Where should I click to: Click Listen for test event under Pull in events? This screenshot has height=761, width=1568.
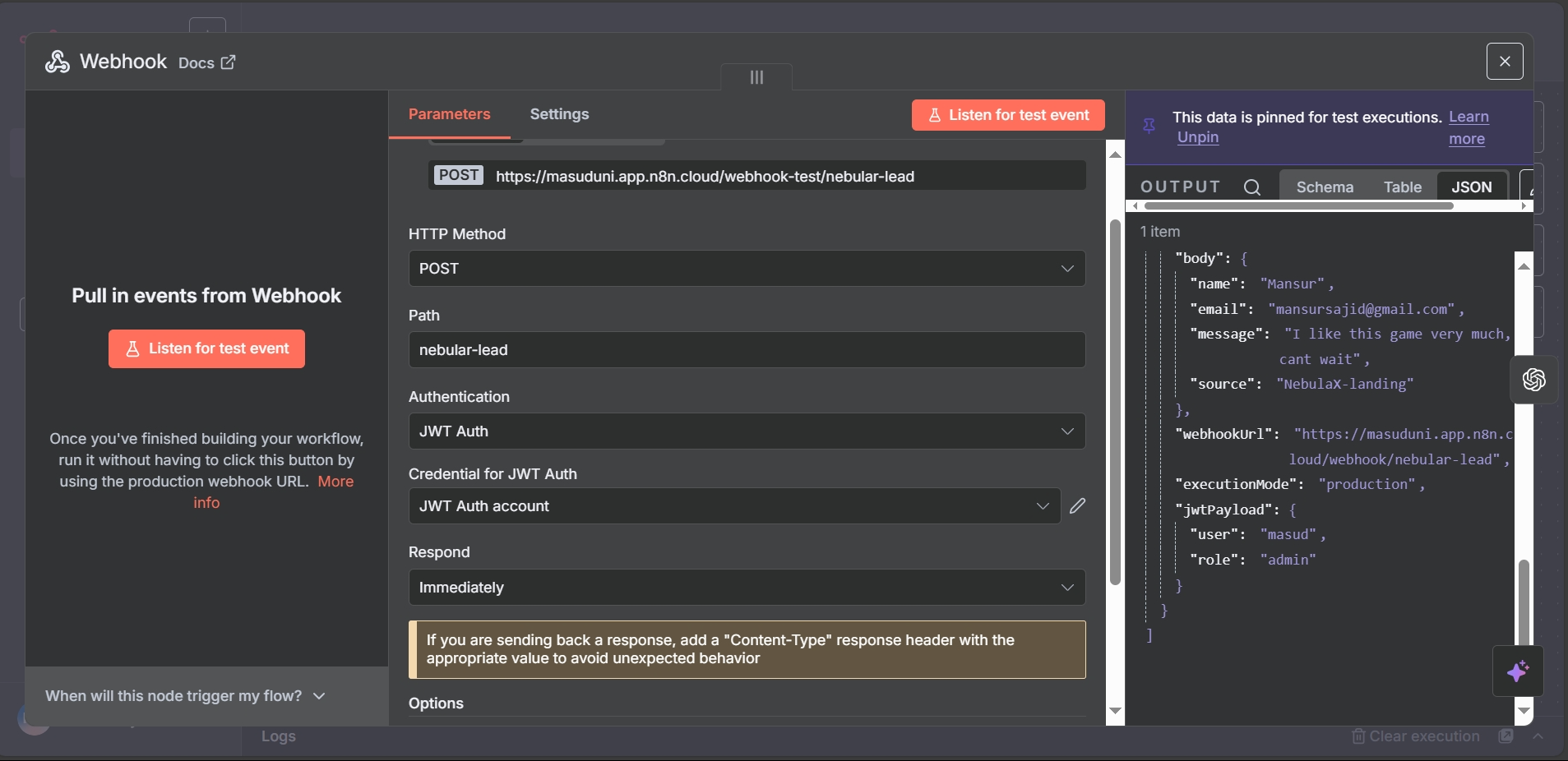click(206, 348)
